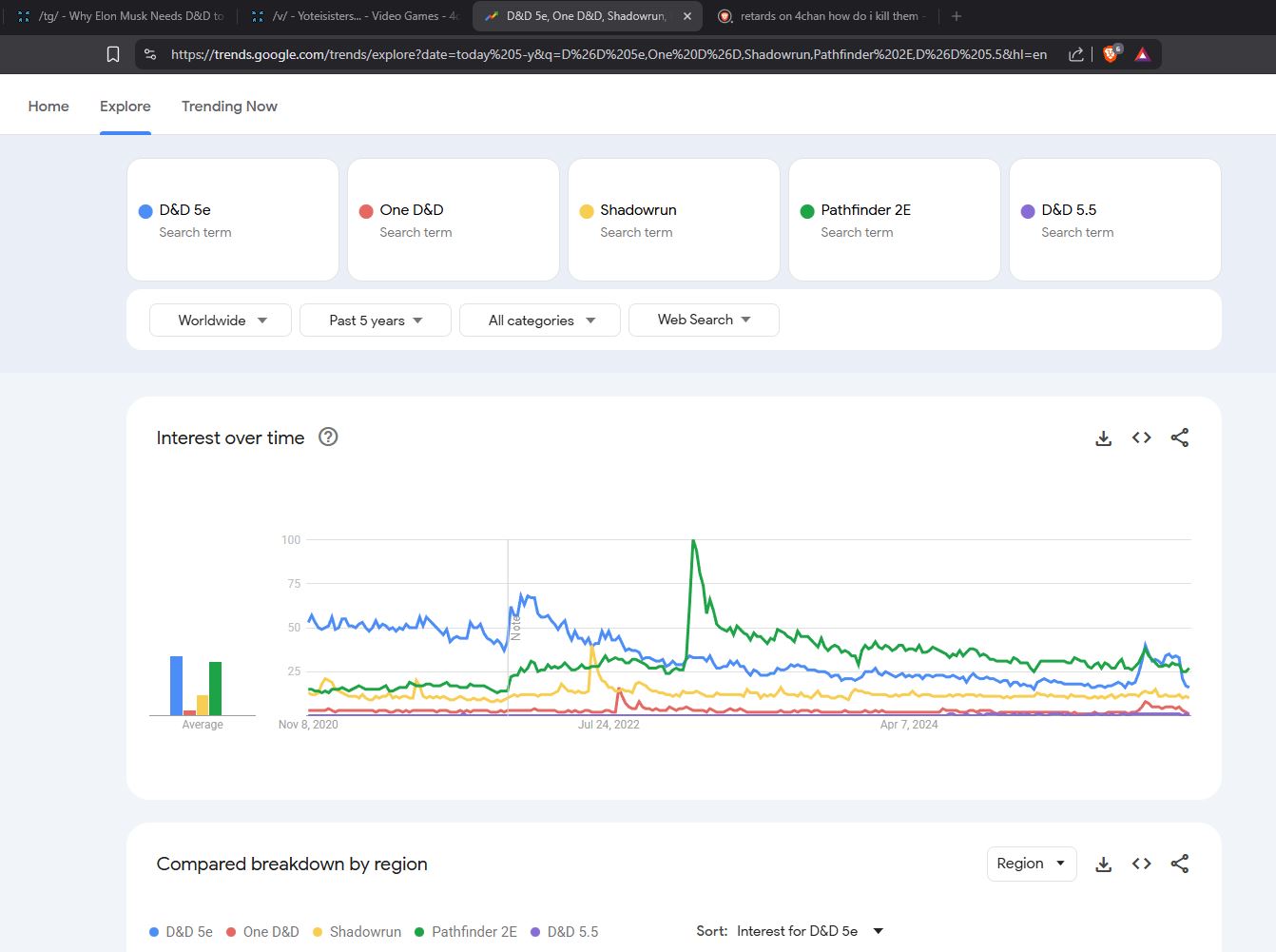
Task: Open Brave Shields lion icon
Action: point(1111,54)
